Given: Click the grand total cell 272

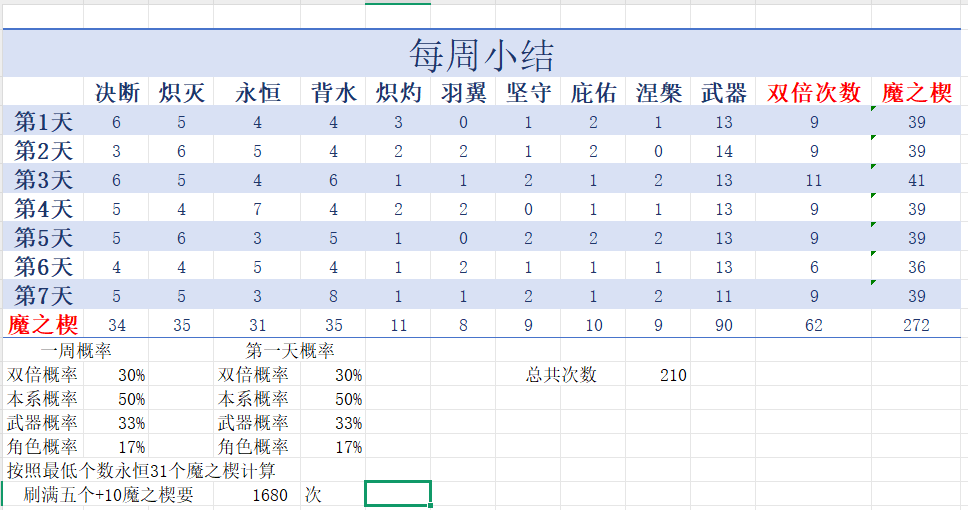Looking at the screenshot, I should [x=915, y=325].
